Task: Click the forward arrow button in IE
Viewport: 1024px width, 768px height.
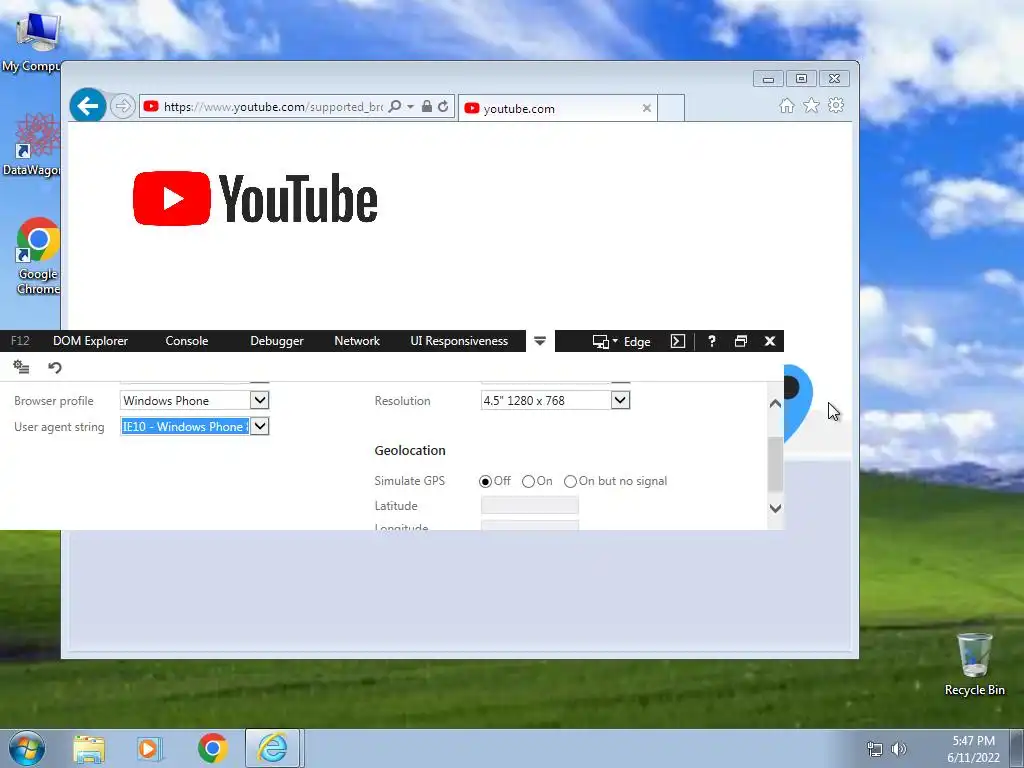Action: point(122,106)
